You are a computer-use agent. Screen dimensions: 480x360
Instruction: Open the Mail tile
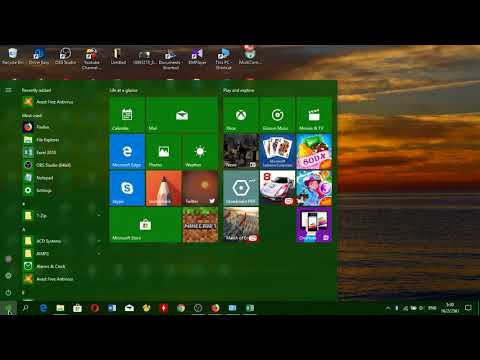pyautogui.click(x=182, y=115)
